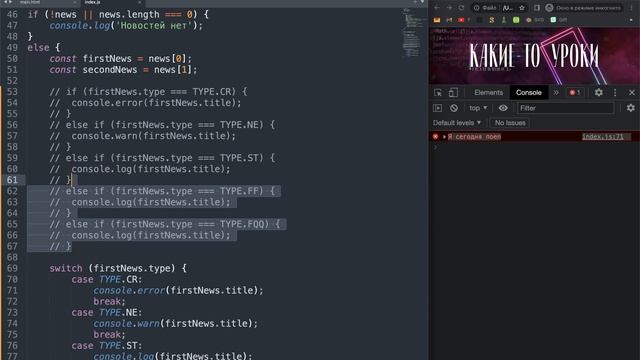Screen dimensions: 640x360
Task: Toggle the device toolbar in DevTools
Action: pos(453,93)
